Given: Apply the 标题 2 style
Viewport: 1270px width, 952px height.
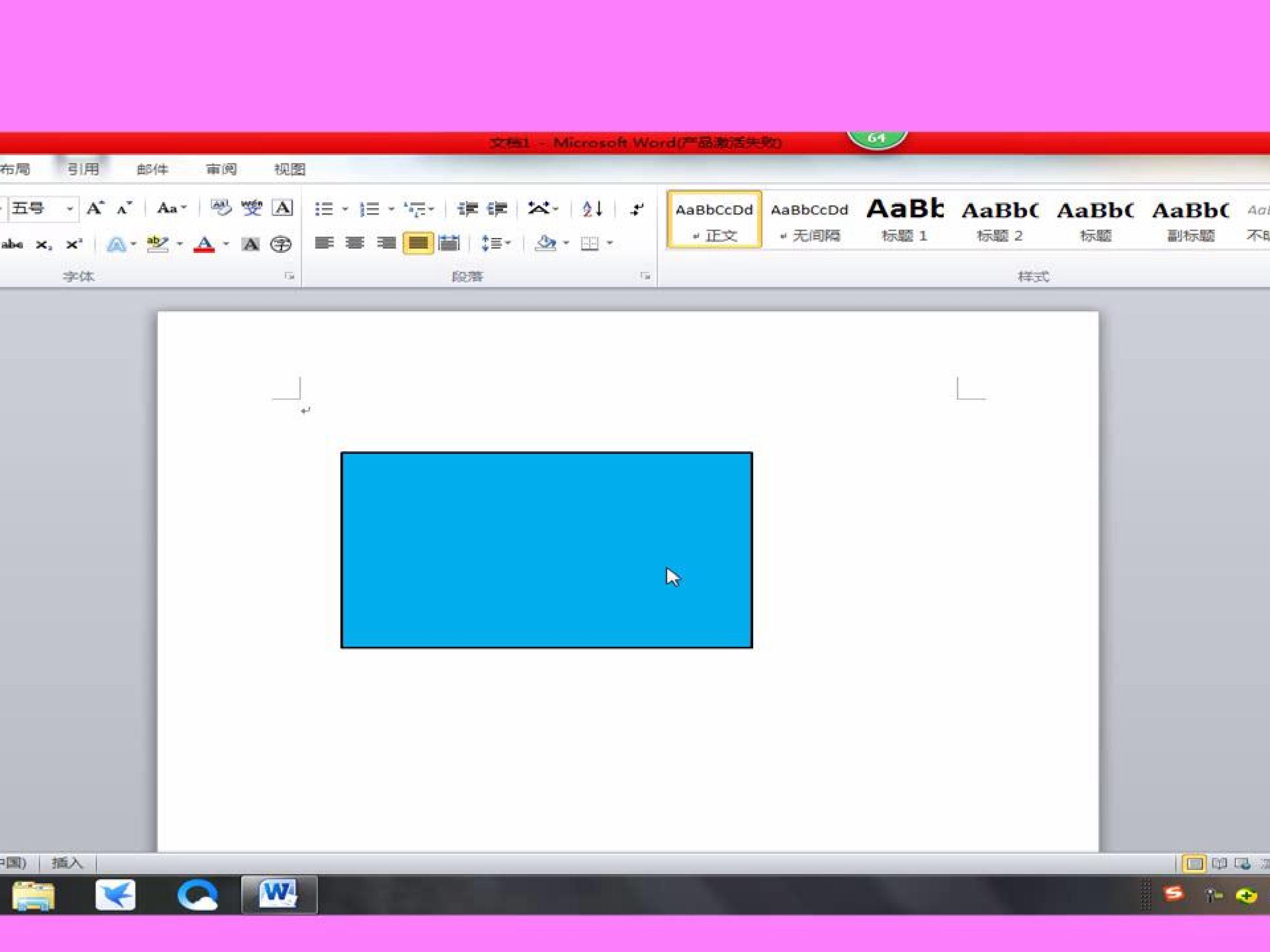Looking at the screenshot, I should click(x=1000, y=220).
